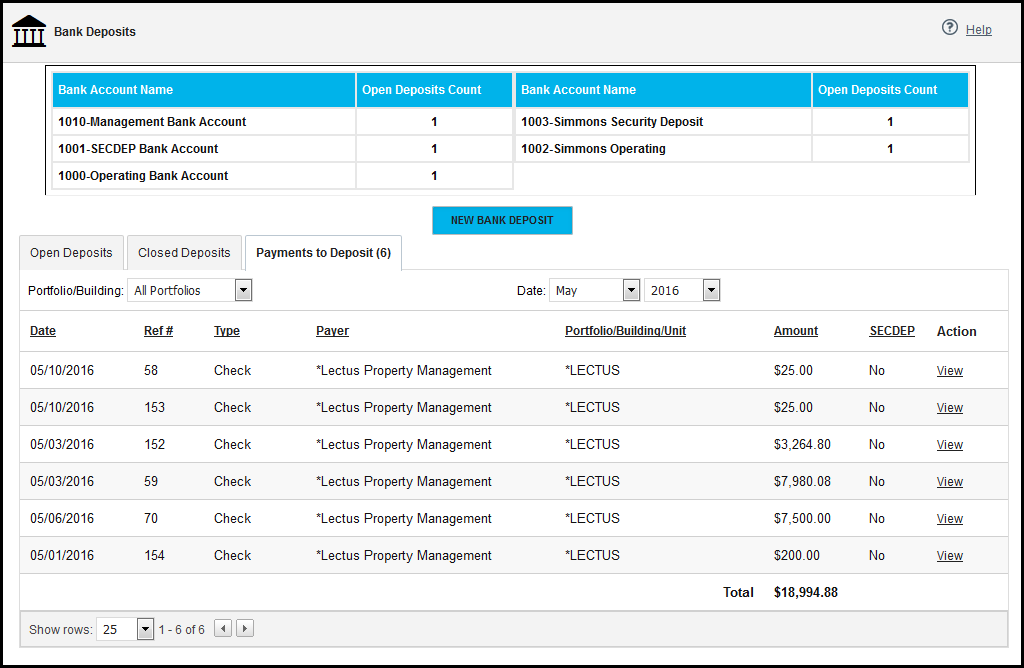Open the 2016 year dropdown

(682, 291)
